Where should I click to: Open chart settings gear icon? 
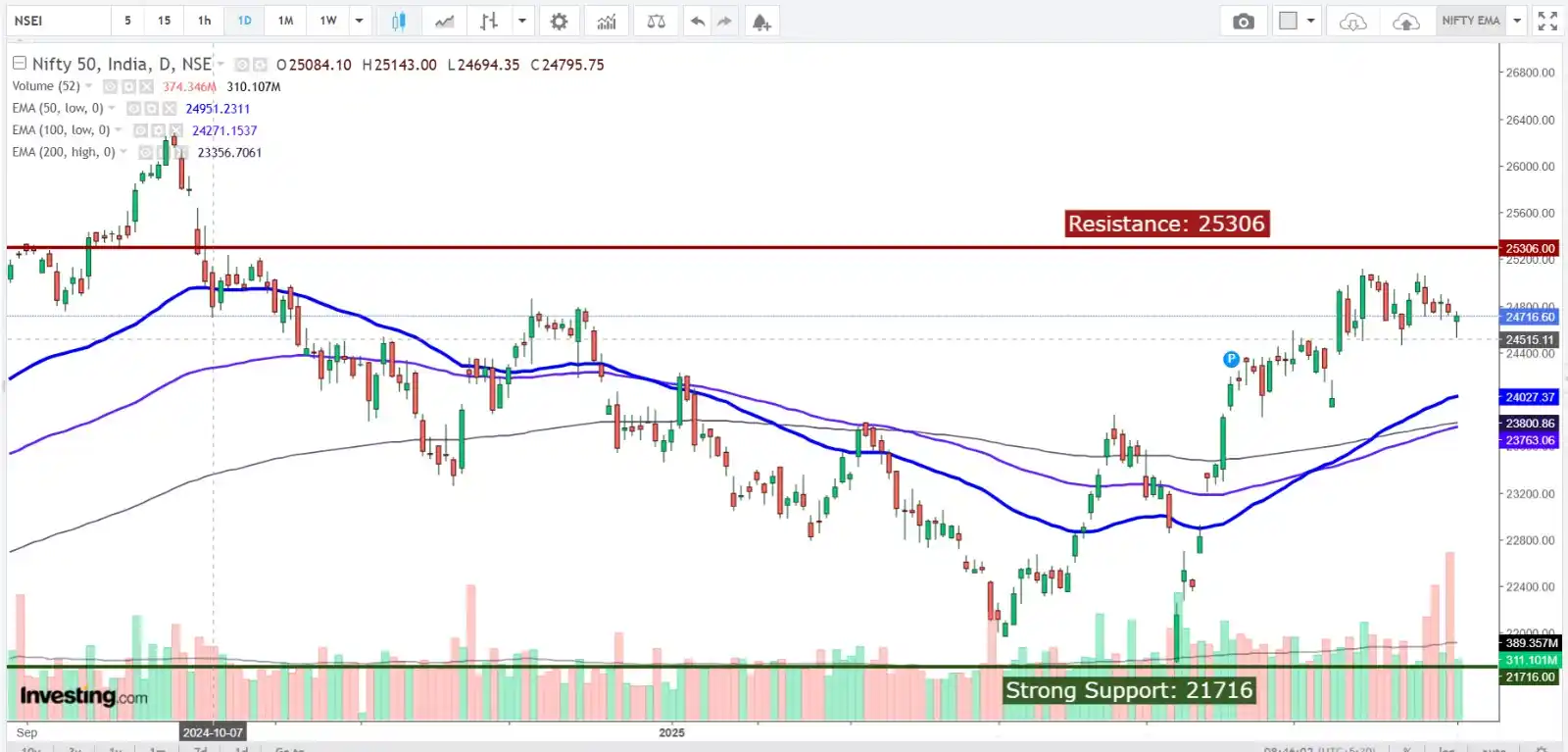point(559,21)
